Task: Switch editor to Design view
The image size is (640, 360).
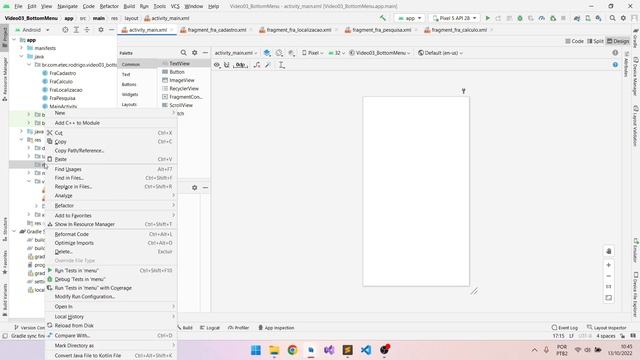Action: click(x=618, y=41)
